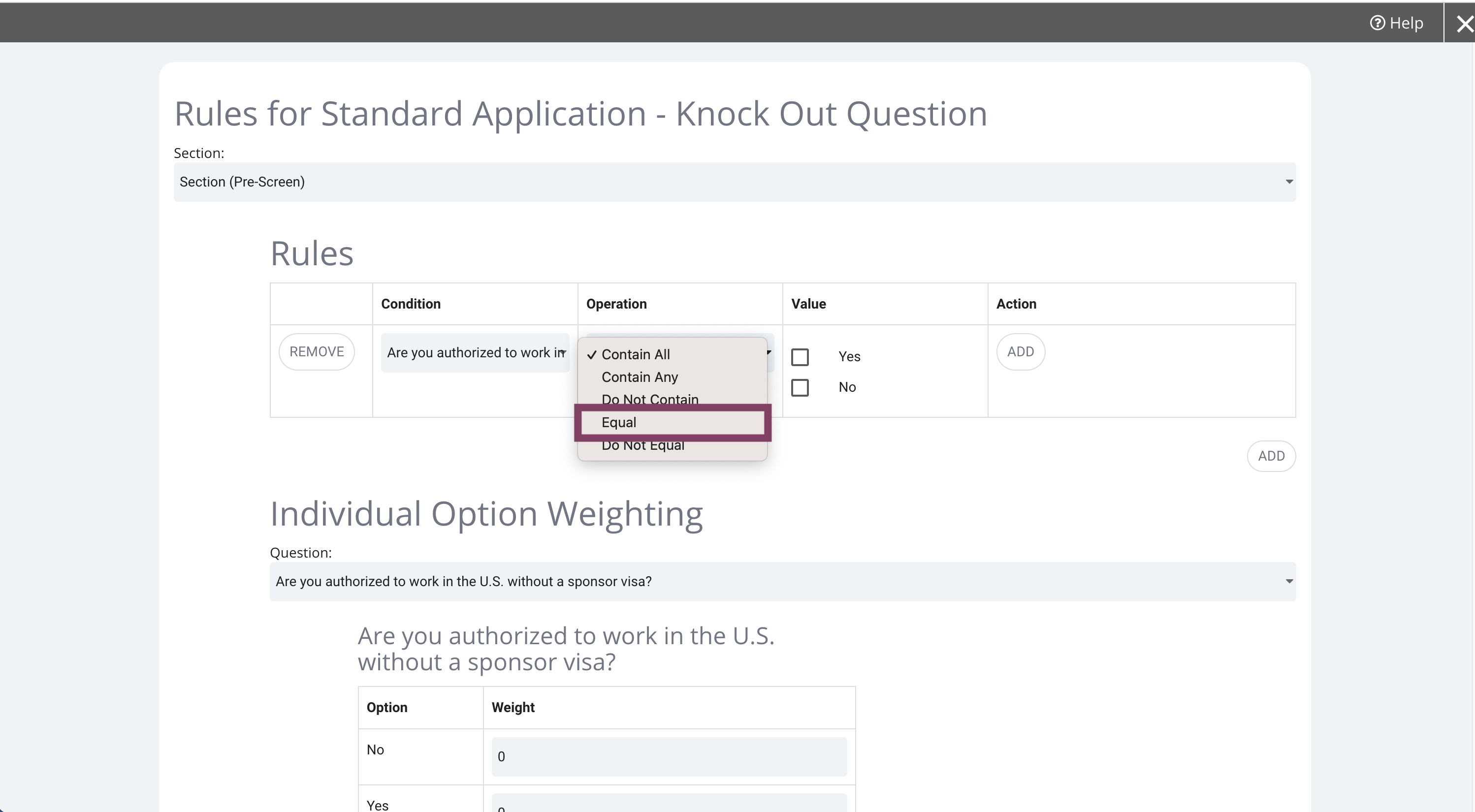1475x812 pixels.
Task: Click the Individual Option Weighting heading
Action: (x=487, y=514)
